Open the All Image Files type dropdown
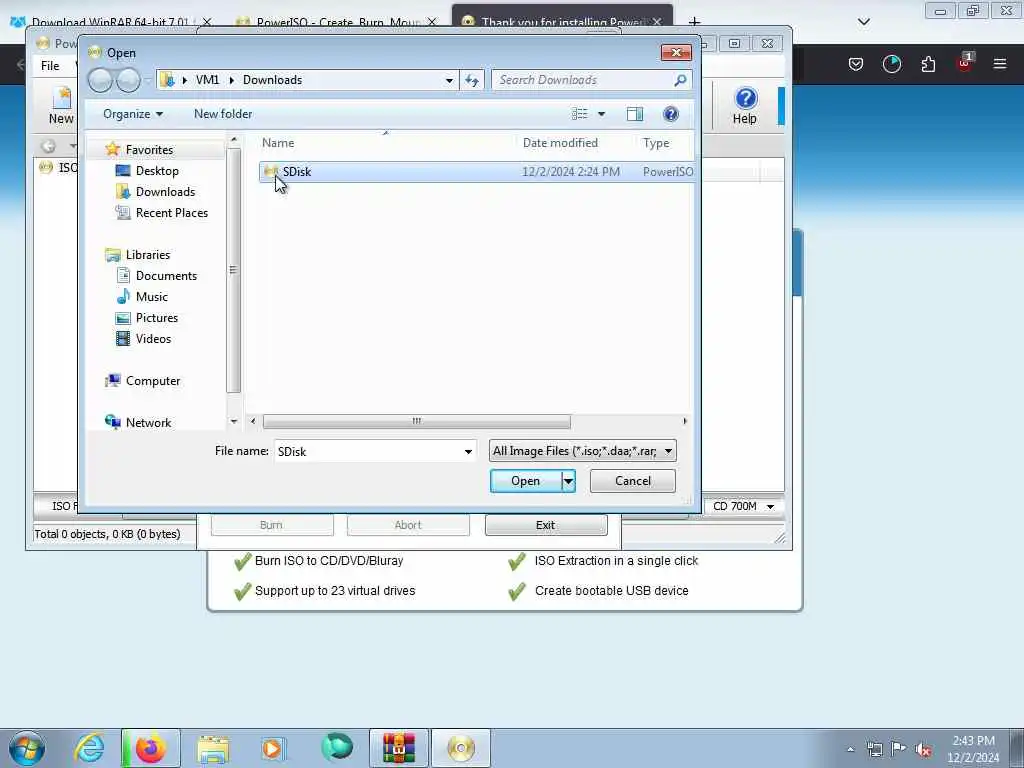Viewport: 1024px width, 768px height. (583, 451)
